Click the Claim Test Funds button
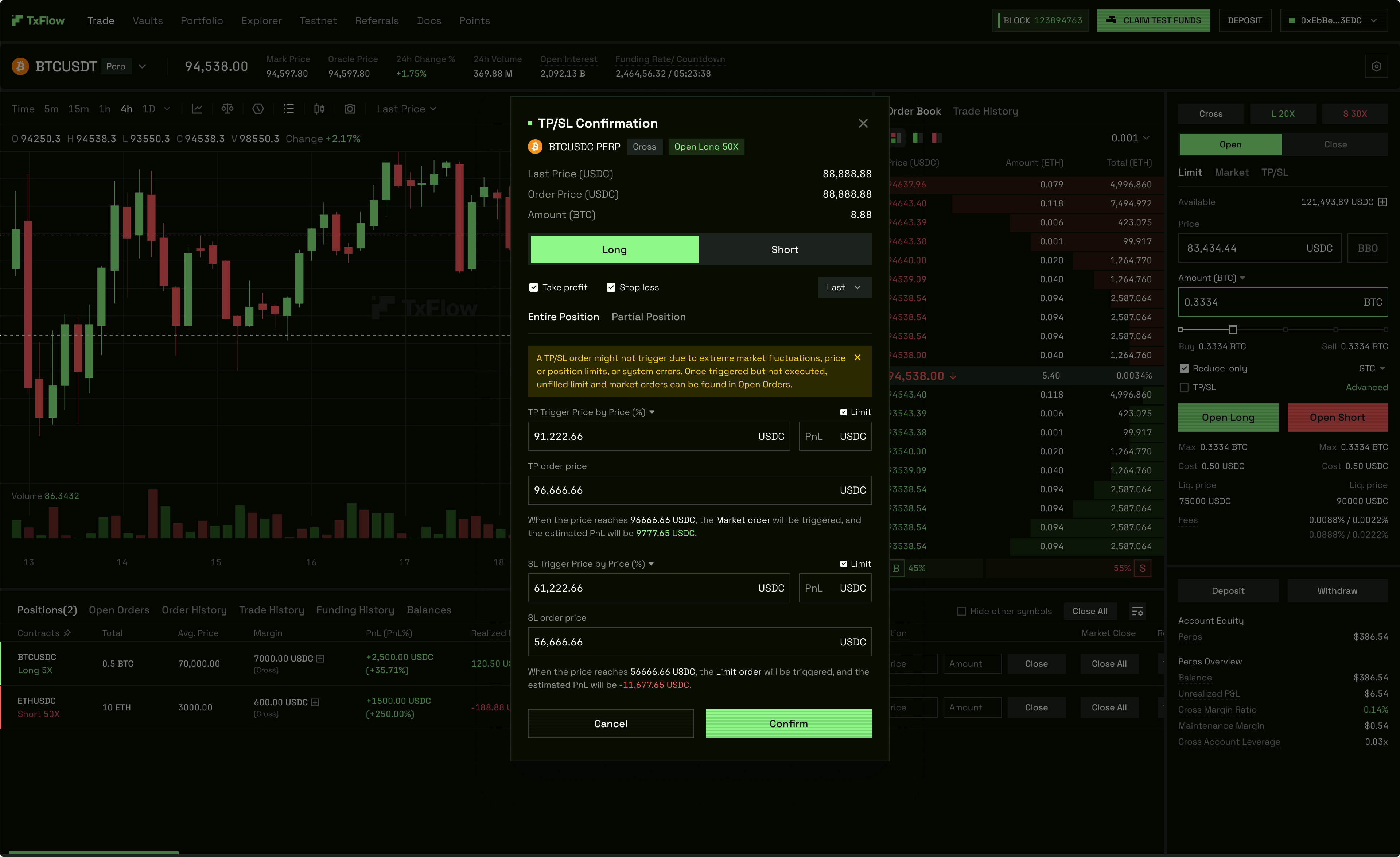The image size is (1400, 857). [1154, 20]
